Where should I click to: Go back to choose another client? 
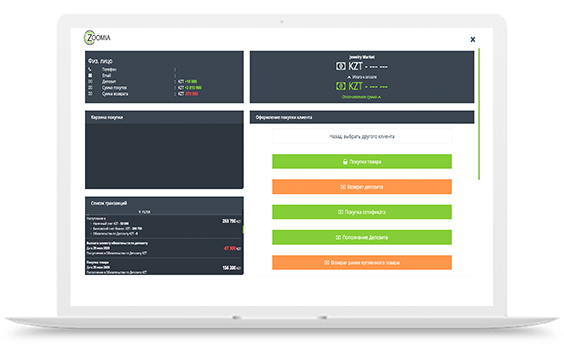click(x=362, y=137)
